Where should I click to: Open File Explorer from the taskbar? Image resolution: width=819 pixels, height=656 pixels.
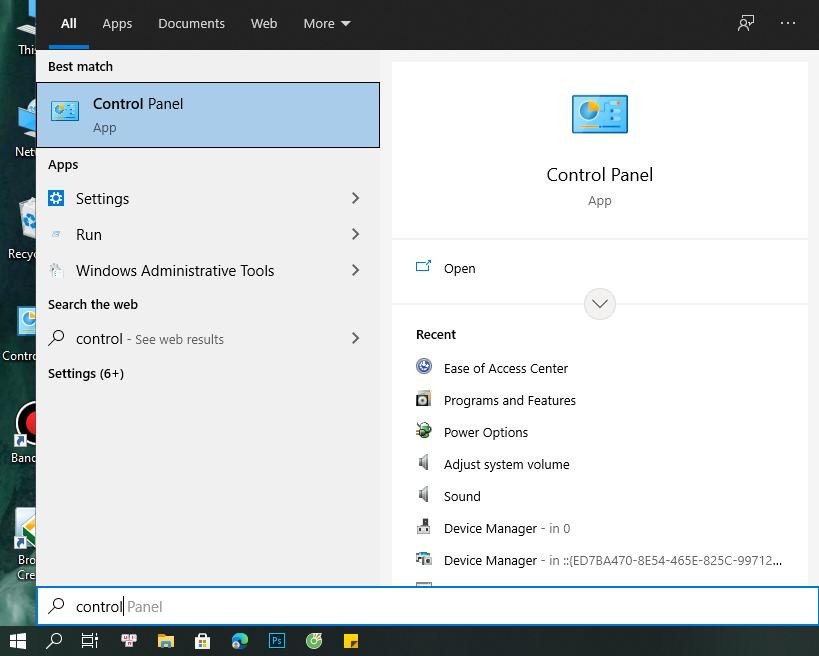(x=165, y=641)
